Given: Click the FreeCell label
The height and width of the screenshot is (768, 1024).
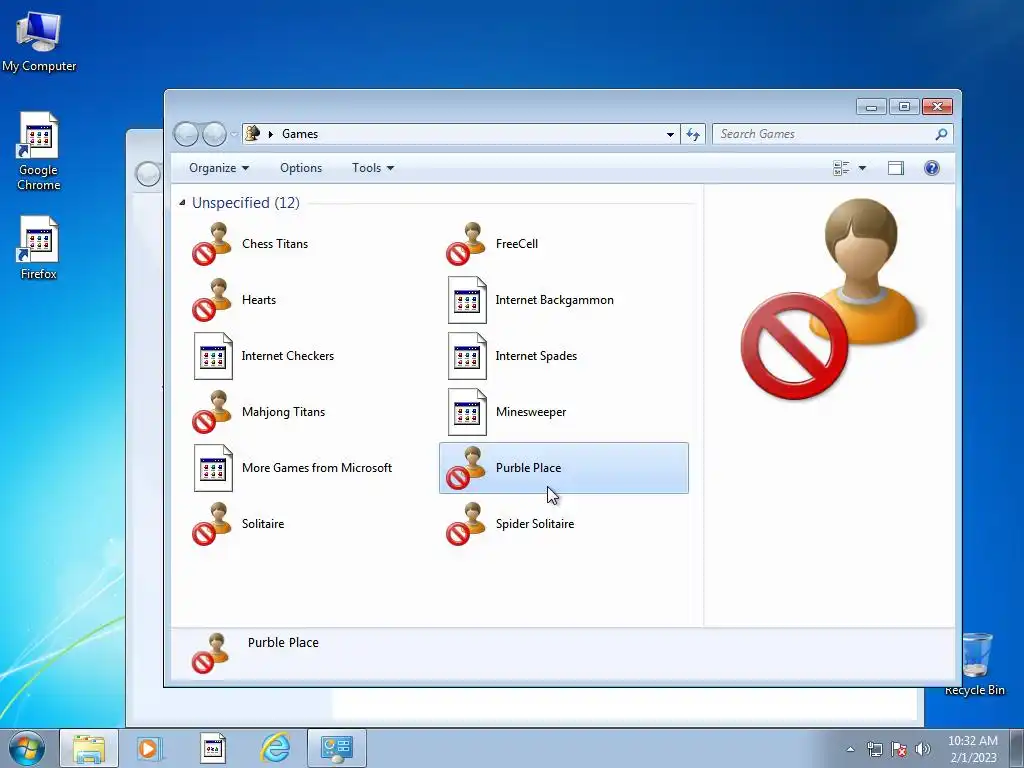Looking at the screenshot, I should point(517,244).
